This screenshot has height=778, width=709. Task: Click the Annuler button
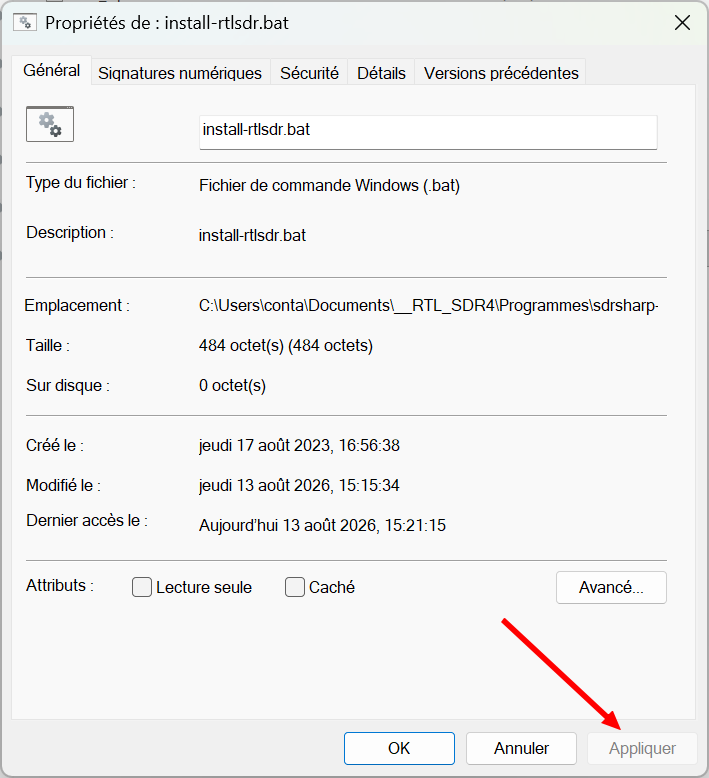(x=521, y=748)
